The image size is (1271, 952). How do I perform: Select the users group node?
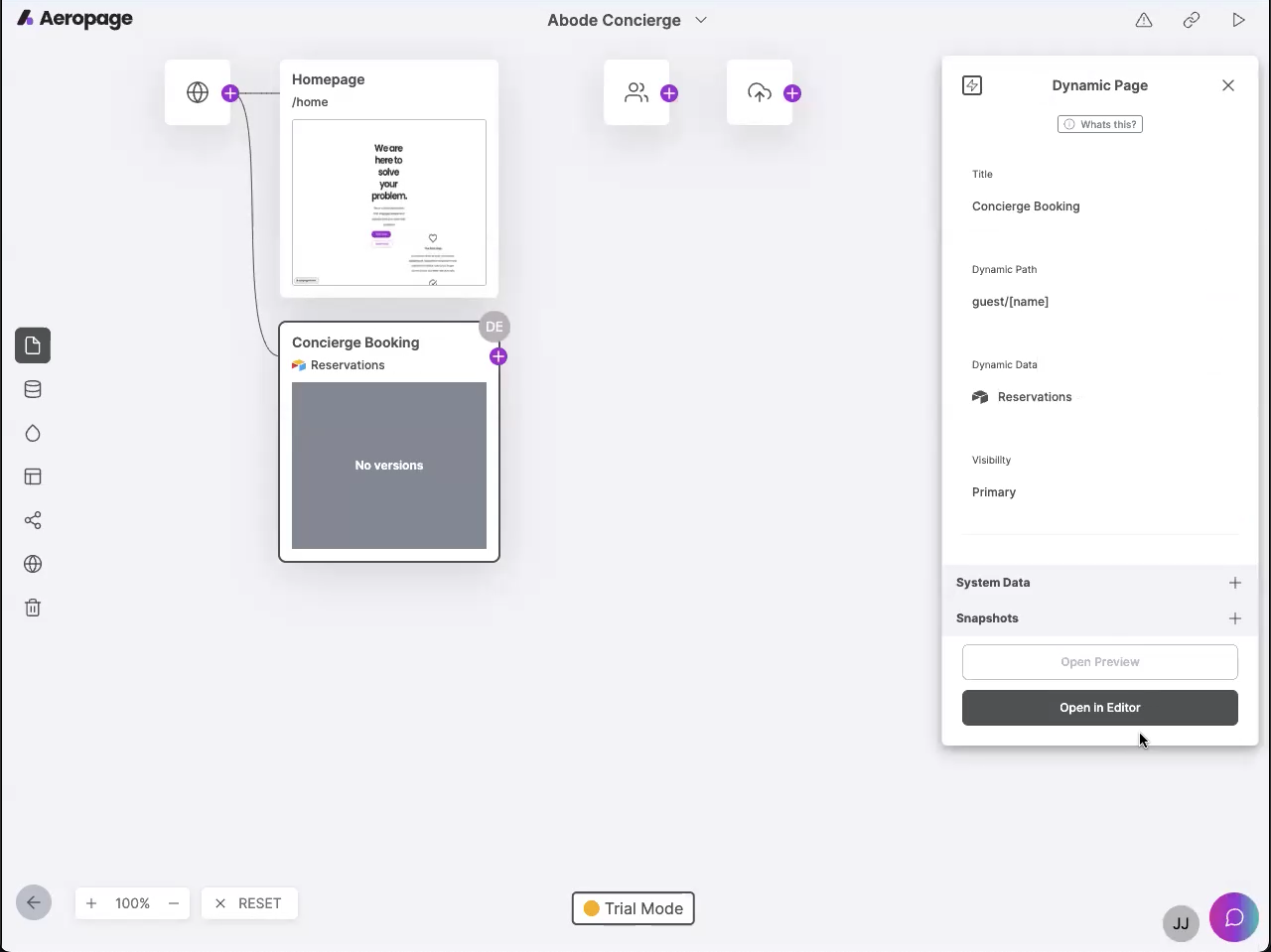tap(636, 92)
